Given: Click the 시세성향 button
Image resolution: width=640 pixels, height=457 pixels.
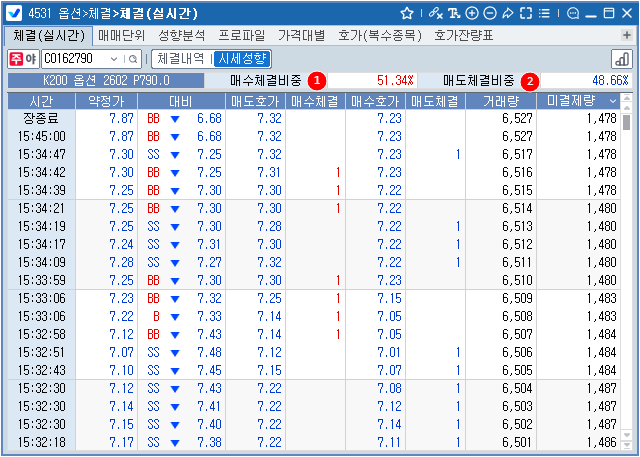Looking at the screenshot, I should (243, 58).
